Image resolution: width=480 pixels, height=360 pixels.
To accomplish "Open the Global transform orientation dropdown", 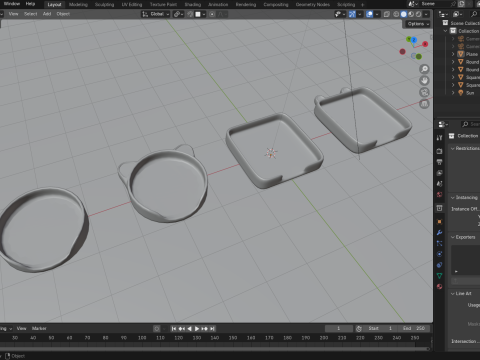I will [x=155, y=14].
